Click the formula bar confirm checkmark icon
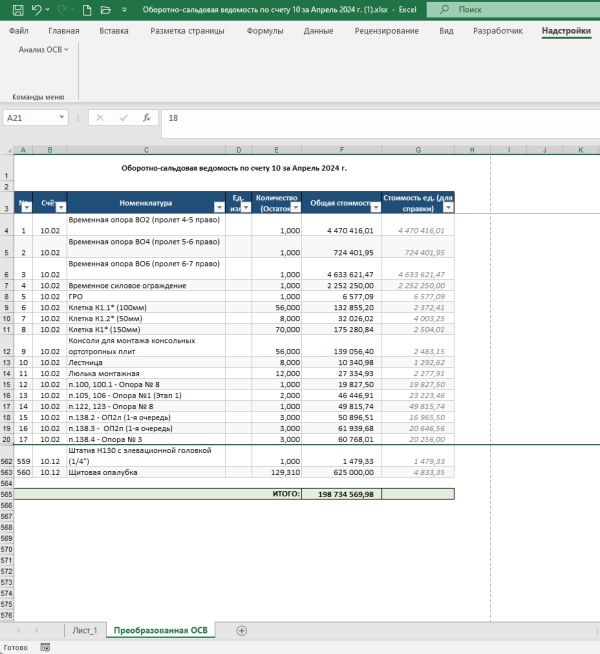The height and width of the screenshot is (654, 600). (123, 117)
